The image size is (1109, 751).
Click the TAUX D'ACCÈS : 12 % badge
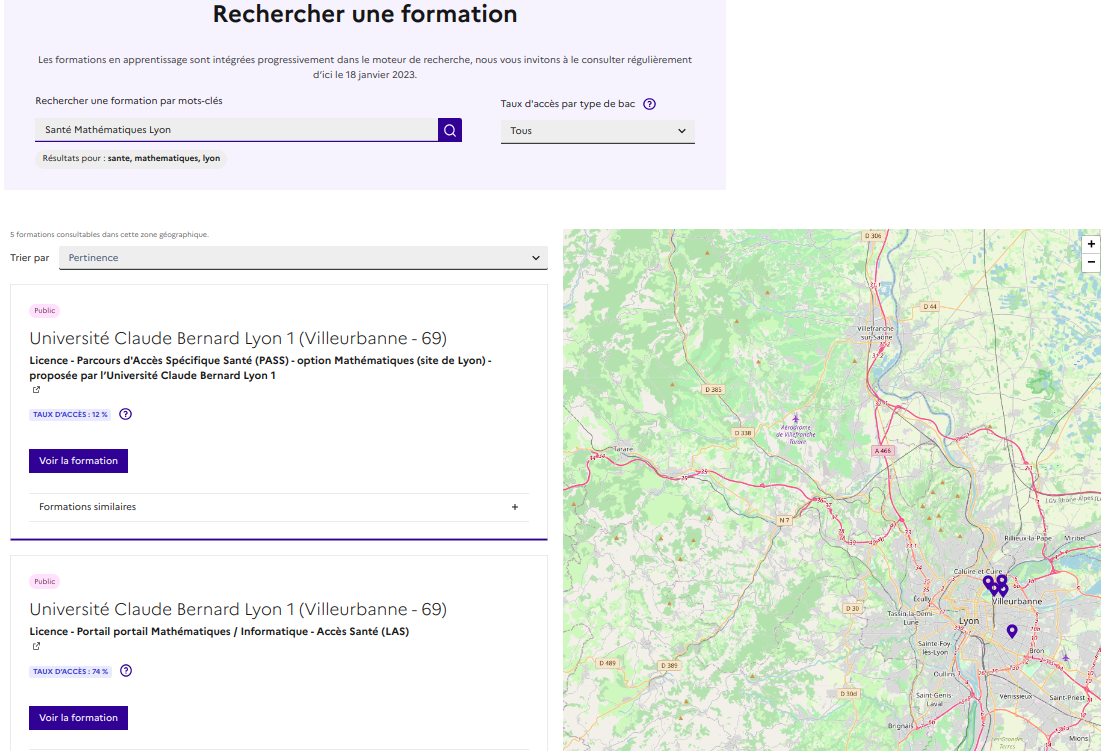[x=71, y=414]
